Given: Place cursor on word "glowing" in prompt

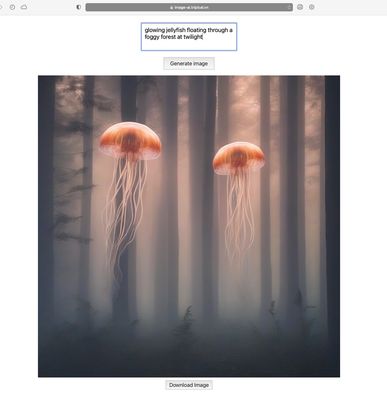Looking at the screenshot, I should [x=155, y=30].
